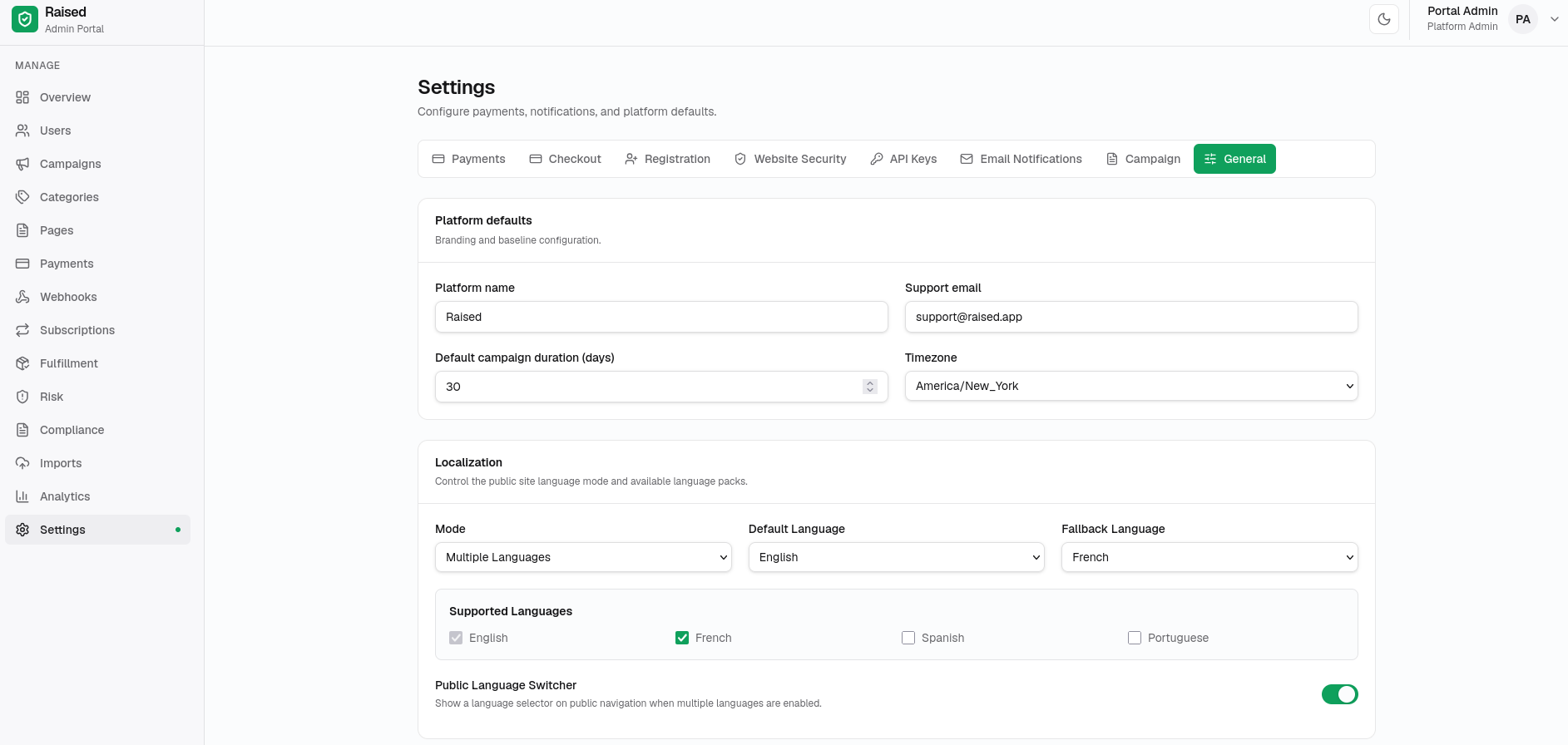Open Fulfillment from the sidebar
The width and height of the screenshot is (1568, 745).
click(98, 363)
